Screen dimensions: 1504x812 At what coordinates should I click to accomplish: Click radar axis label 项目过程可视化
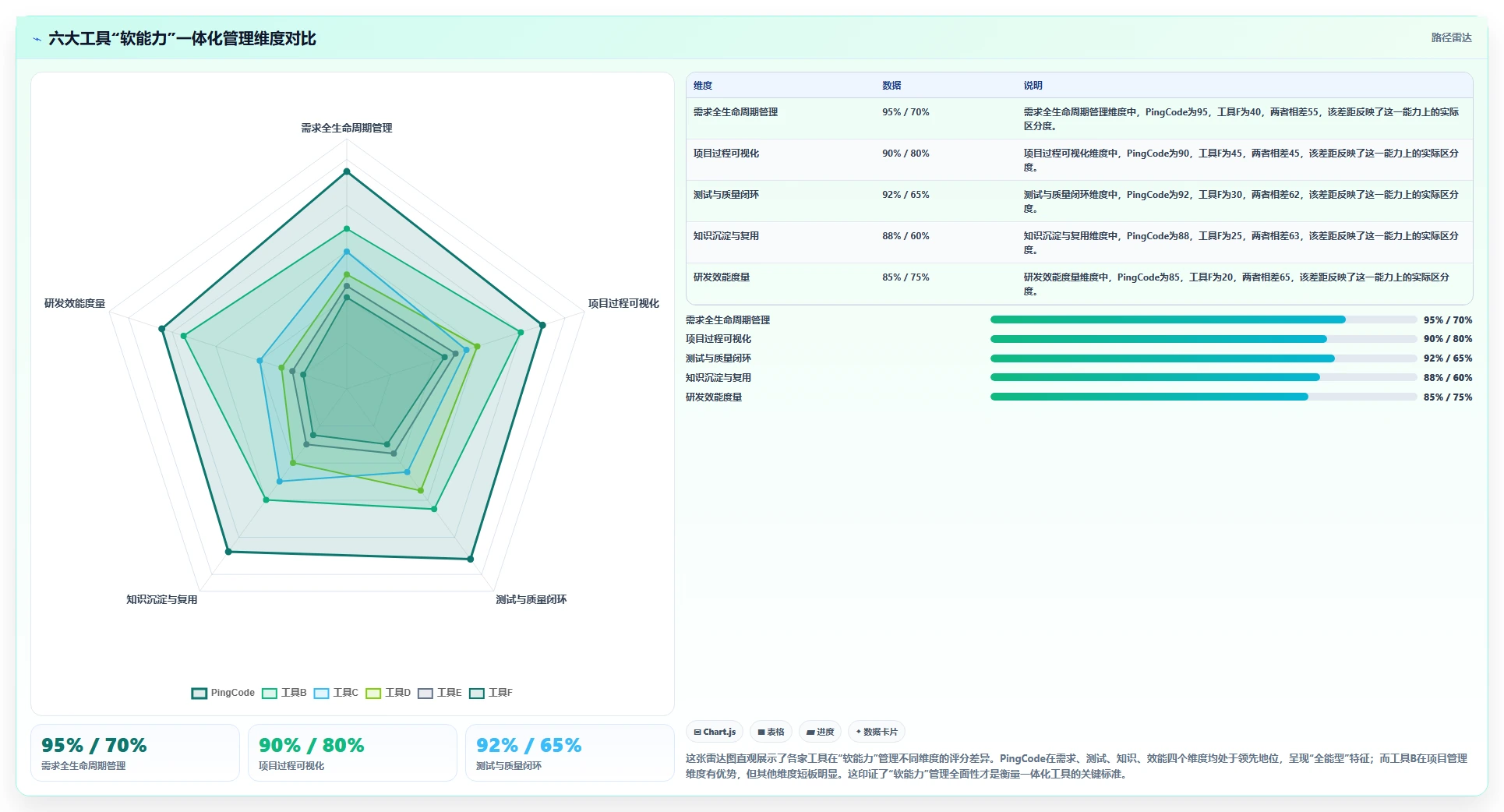point(623,303)
